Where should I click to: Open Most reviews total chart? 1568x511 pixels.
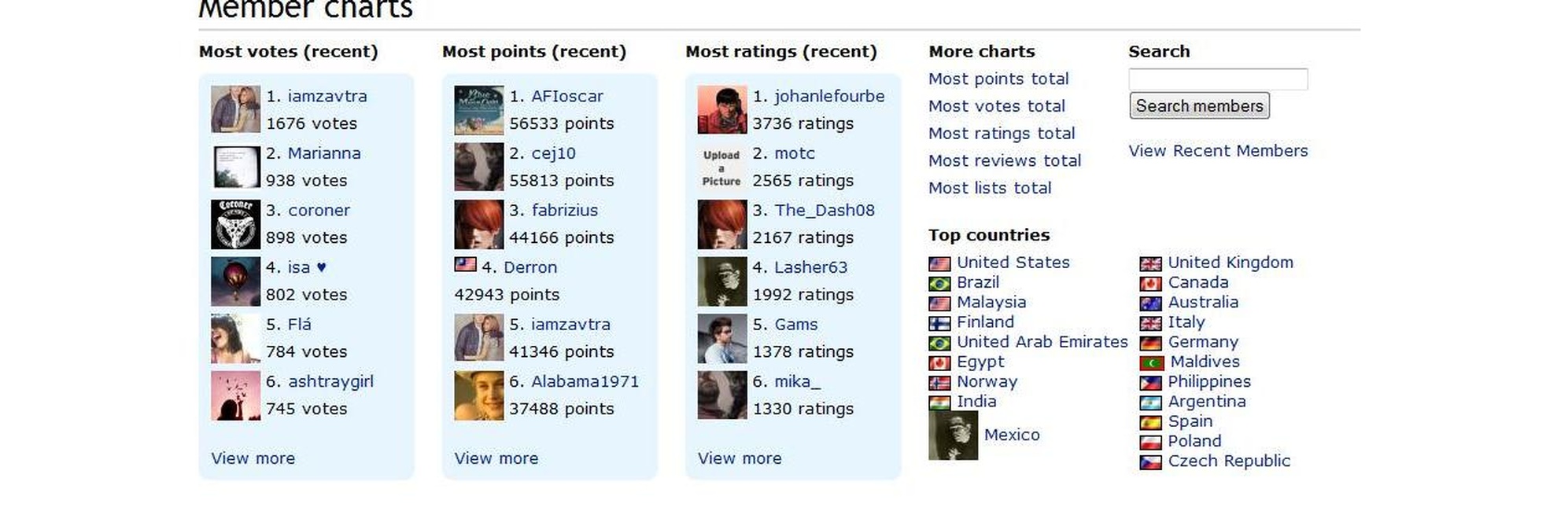click(1005, 160)
